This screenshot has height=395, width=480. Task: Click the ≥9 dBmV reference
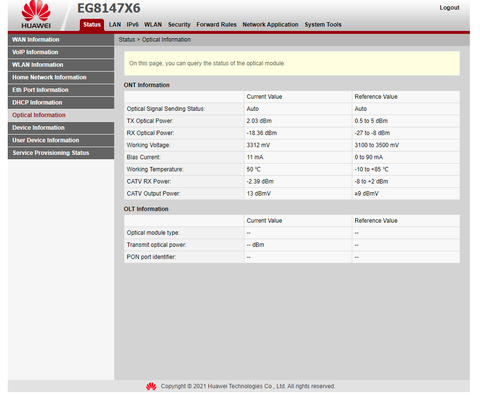(367, 194)
